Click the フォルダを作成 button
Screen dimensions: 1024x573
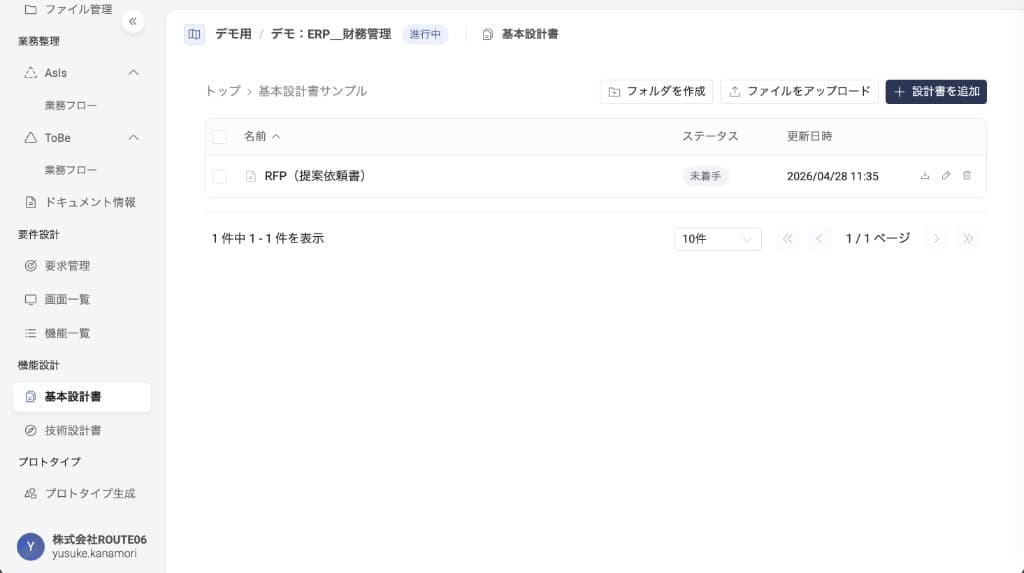pos(656,91)
